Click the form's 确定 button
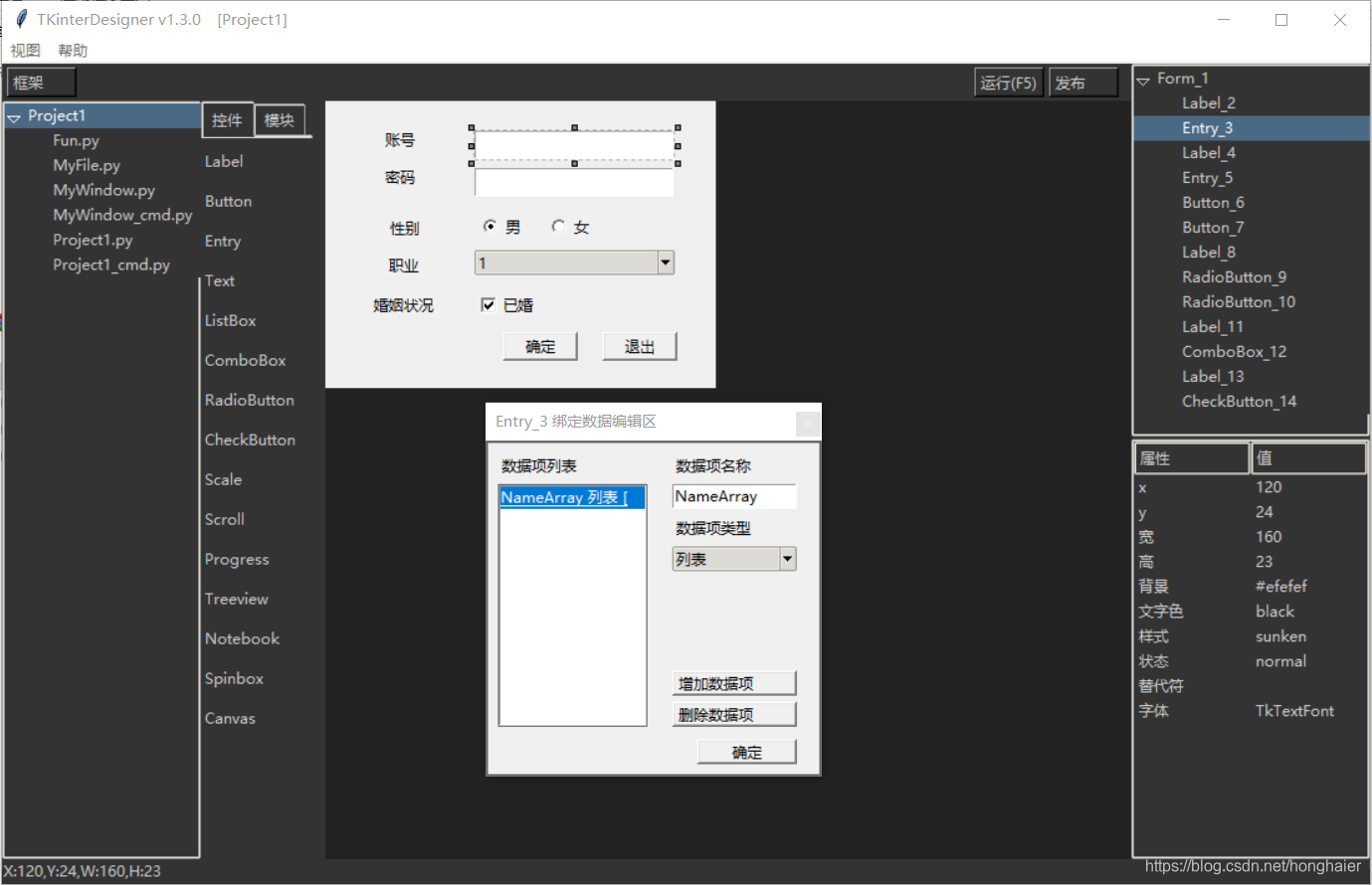This screenshot has height=885, width=1372. pos(540,346)
